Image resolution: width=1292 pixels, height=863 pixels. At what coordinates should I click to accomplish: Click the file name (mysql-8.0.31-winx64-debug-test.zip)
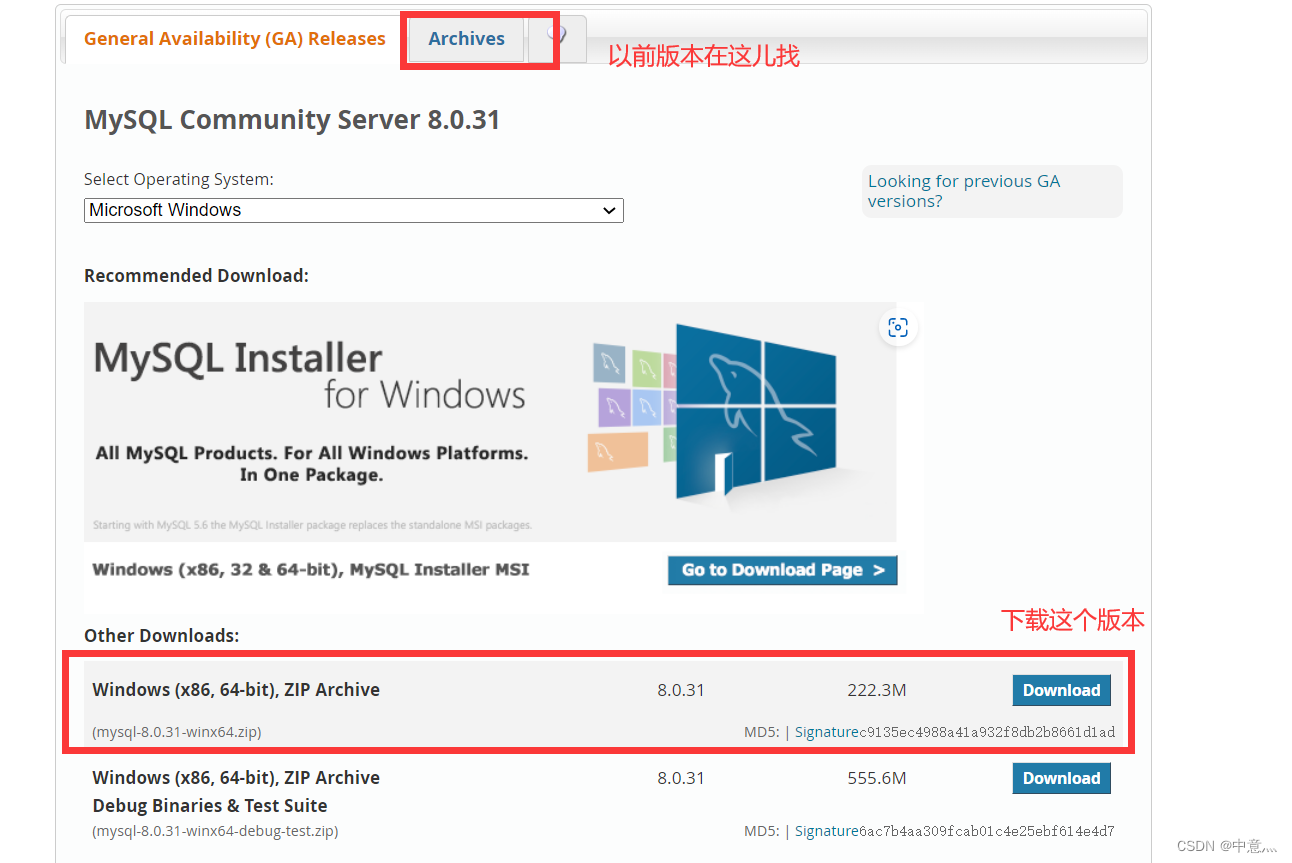tap(215, 831)
